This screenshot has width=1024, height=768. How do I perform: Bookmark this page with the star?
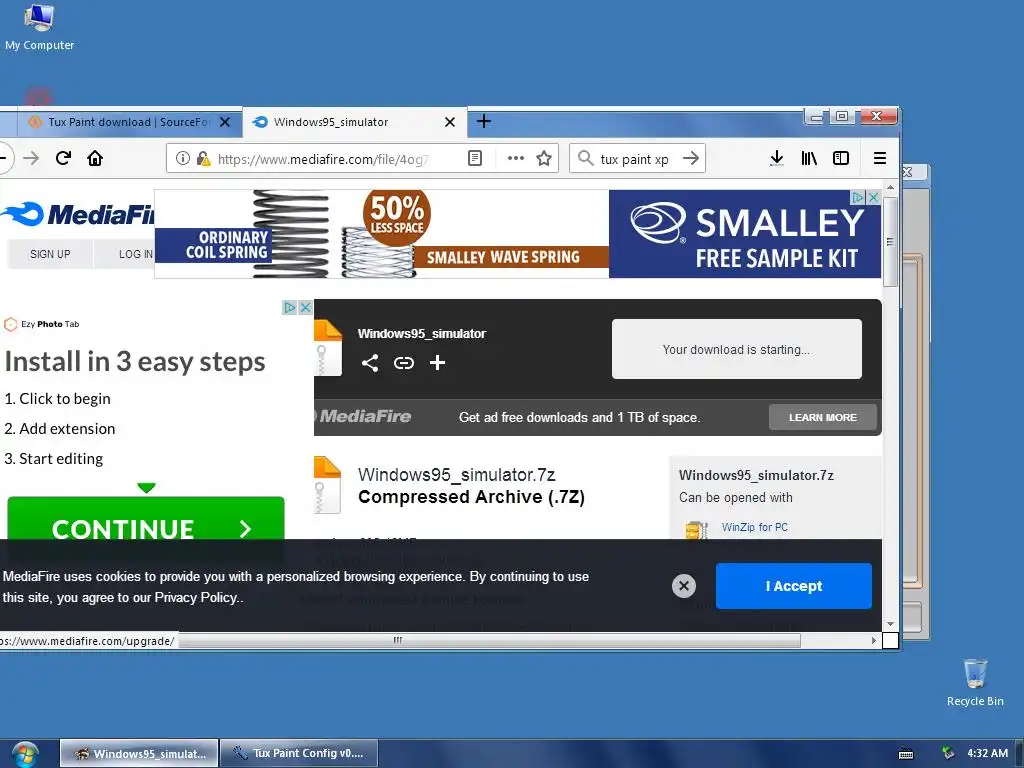pyautogui.click(x=544, y=158)
